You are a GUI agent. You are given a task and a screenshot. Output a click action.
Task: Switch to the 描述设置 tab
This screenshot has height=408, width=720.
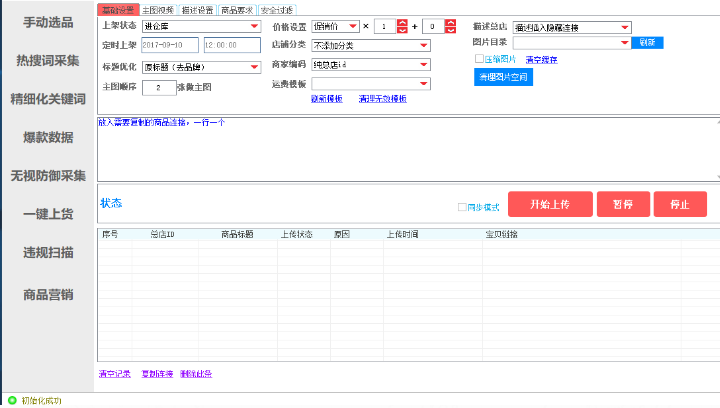(197, 9)
